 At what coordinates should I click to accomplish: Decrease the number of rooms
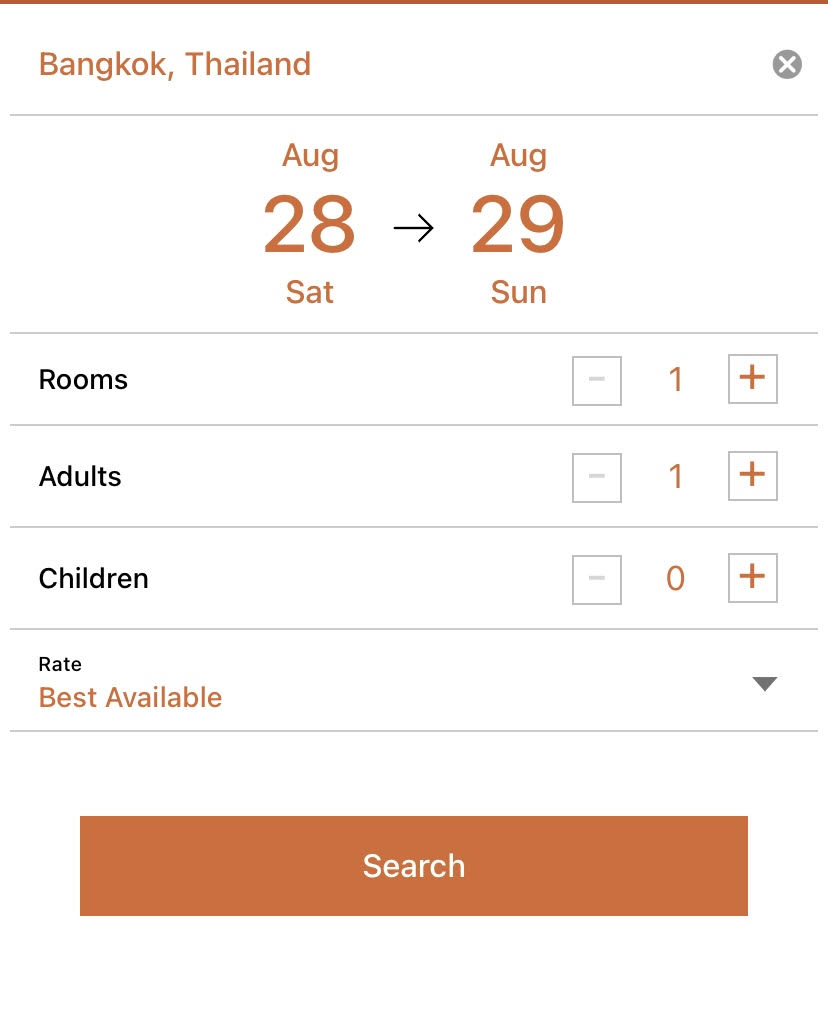tap(597, 381)
